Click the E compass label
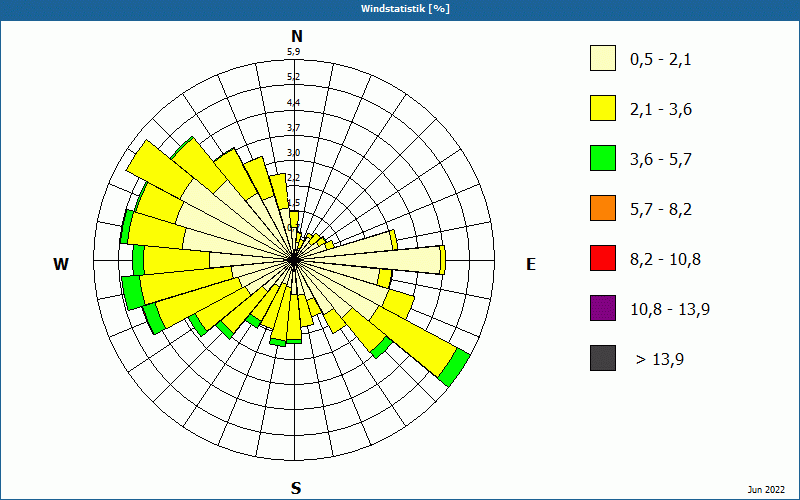The height and width of the screenshot is (500, 800). 531,264
